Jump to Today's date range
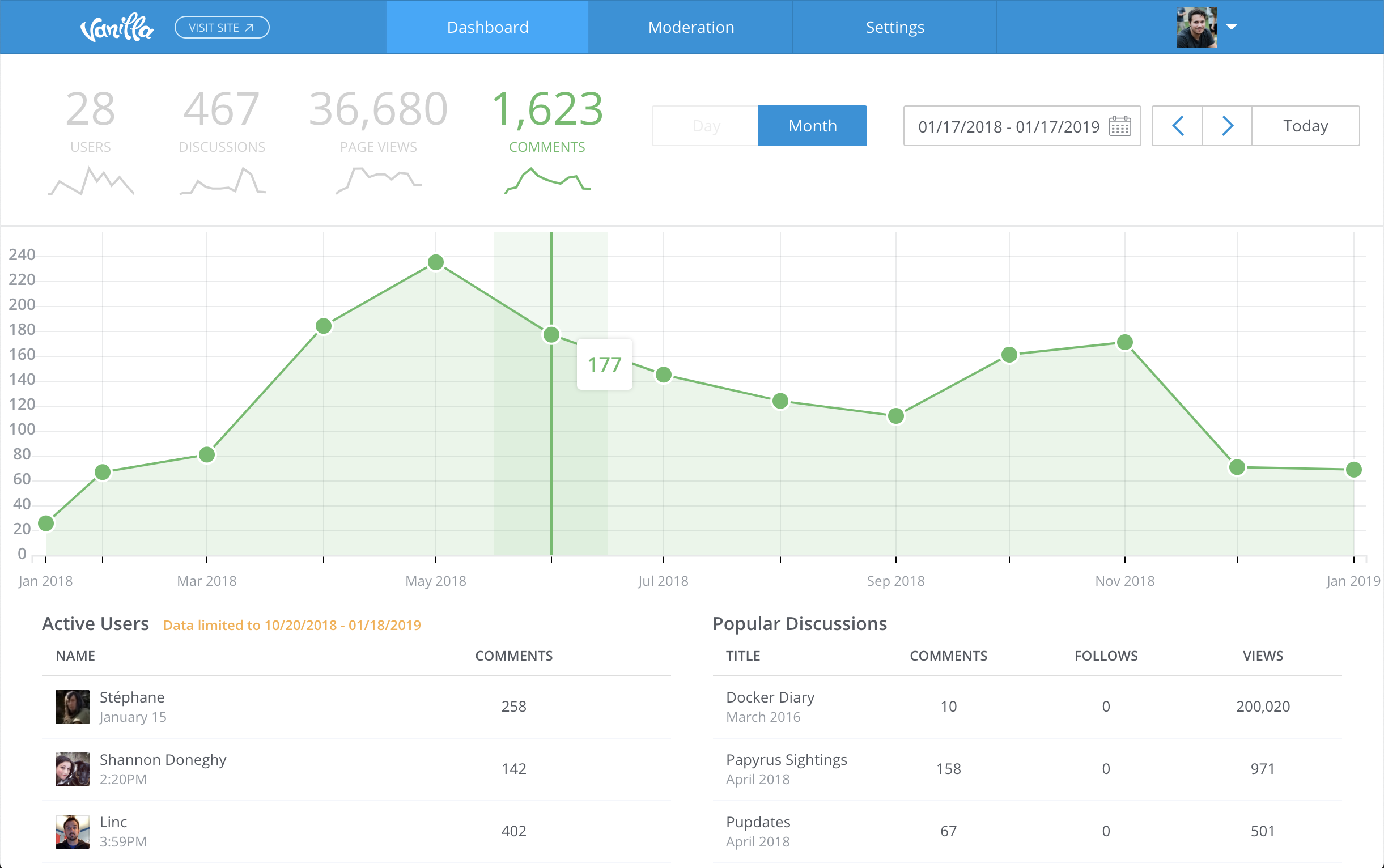The image size is (1384, 868). (x=1305, y=126)
